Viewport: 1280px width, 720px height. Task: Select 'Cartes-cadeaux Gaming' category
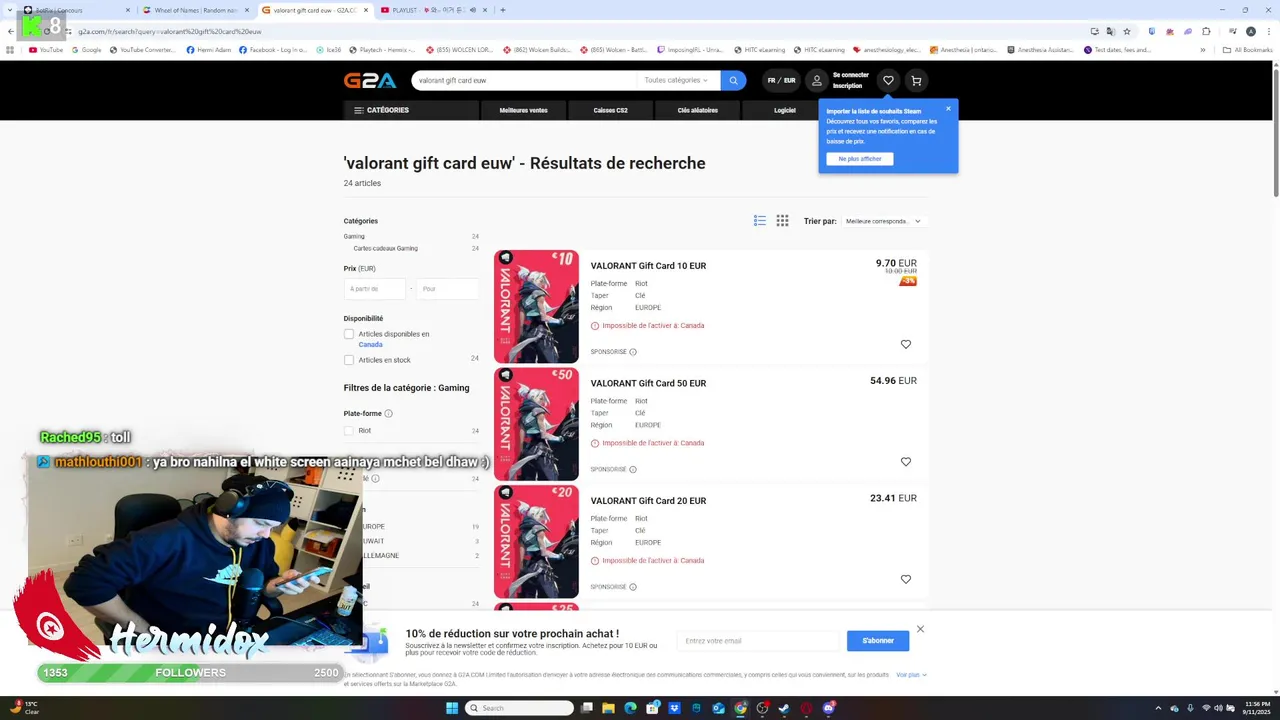click(x=385, y=248)
